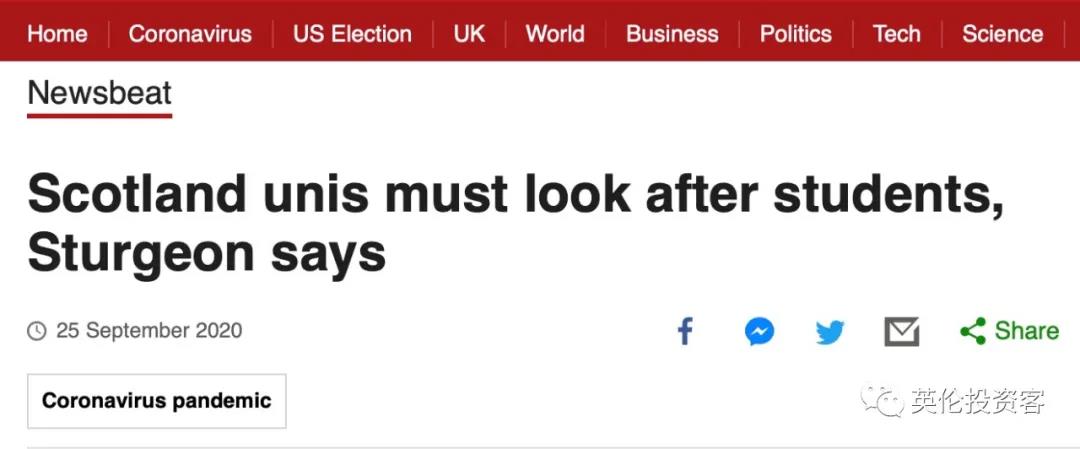Switch to the Politics section
1080x449 pixels.
(x=796, y=34)
